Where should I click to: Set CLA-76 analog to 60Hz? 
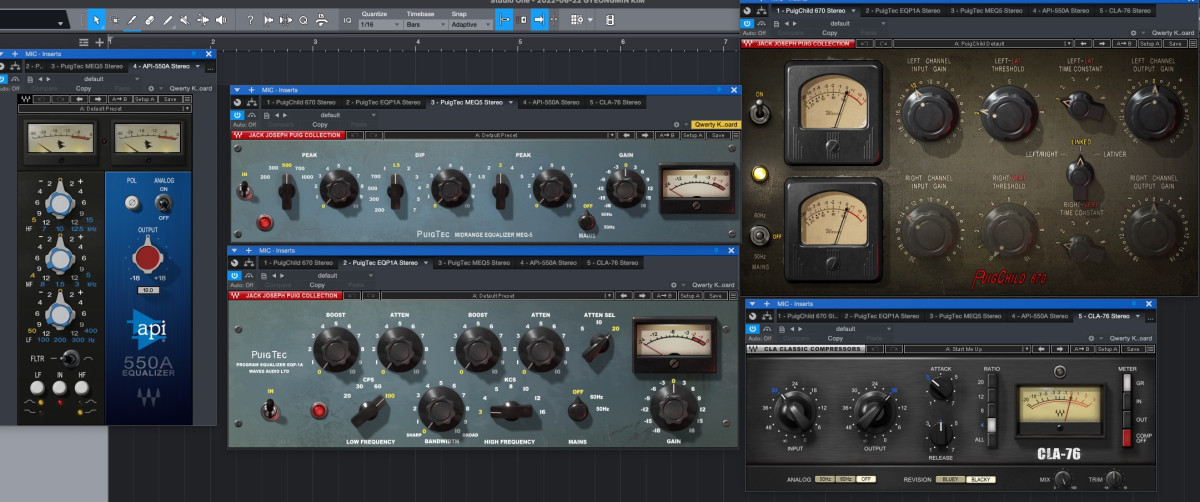point(846,479)
